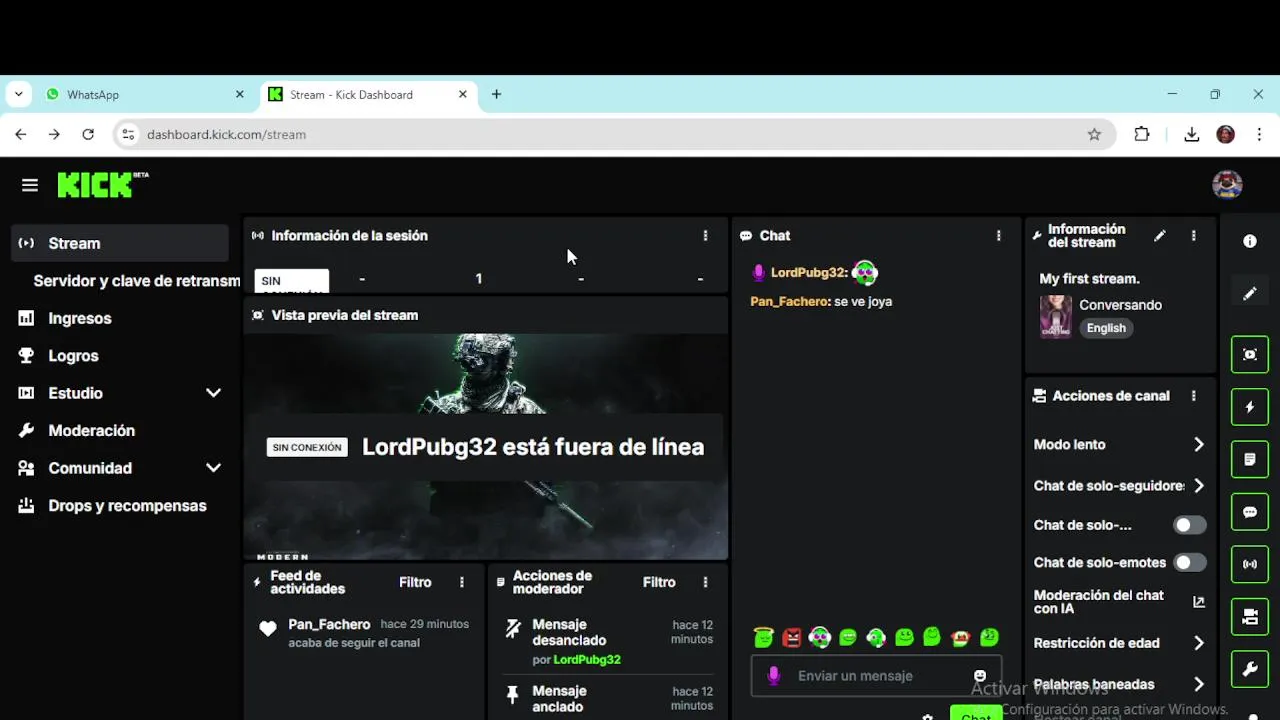Viewport: 1280px width, 720px height.
Task: Open the Feed de actividades Filtro
Action: click(x=415, y=582)
